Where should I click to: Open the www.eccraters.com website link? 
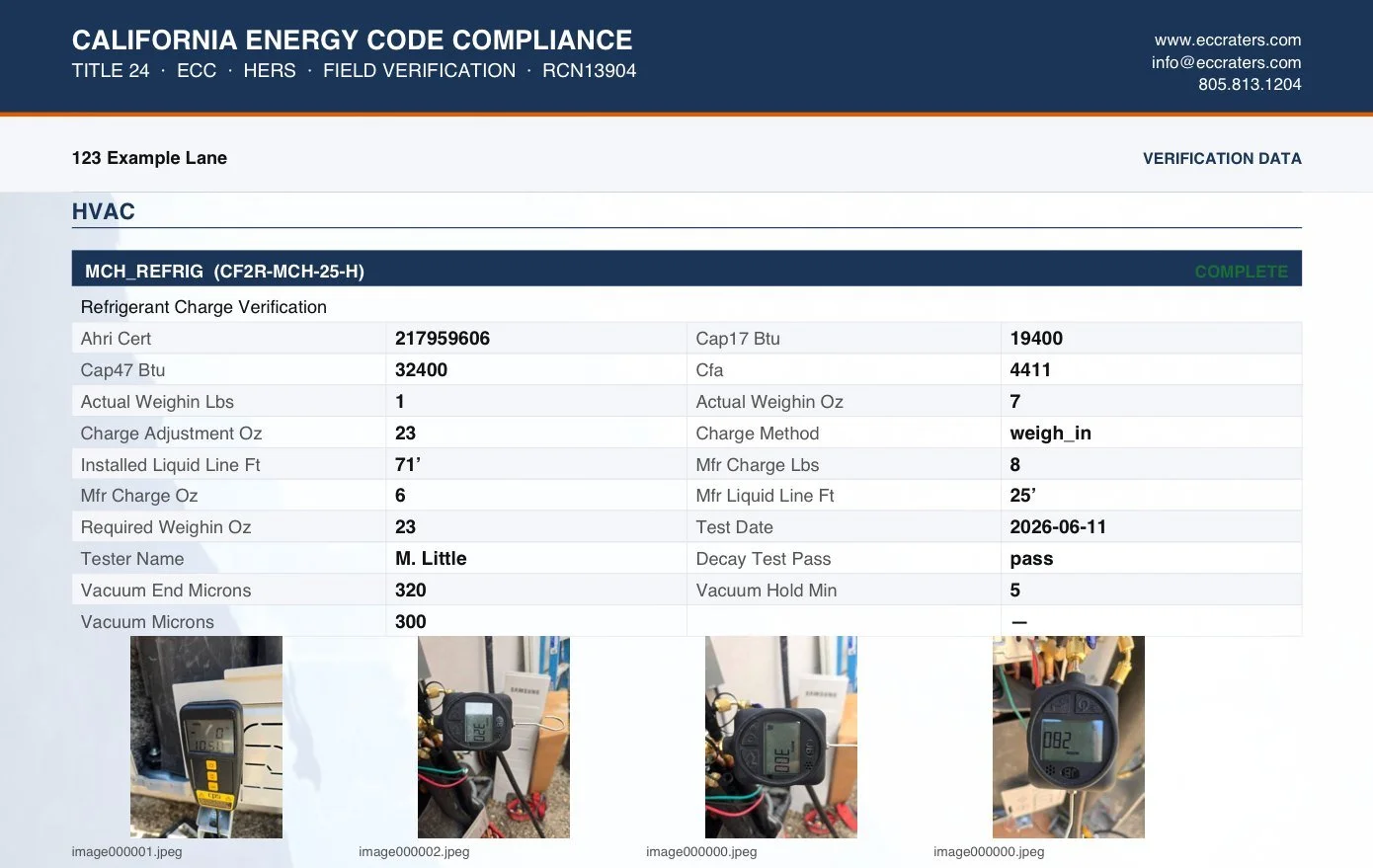[x=1228, y=40]
